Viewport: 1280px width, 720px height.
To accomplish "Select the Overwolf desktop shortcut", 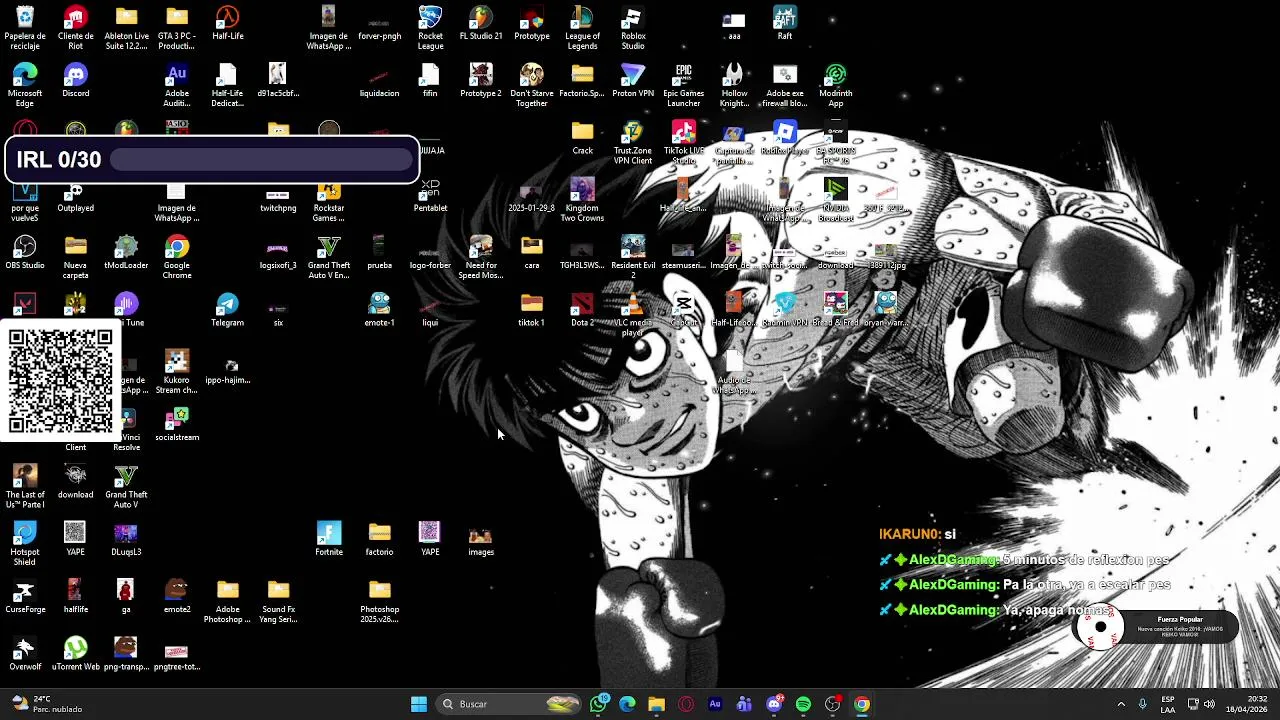I will tap(25, 654).
